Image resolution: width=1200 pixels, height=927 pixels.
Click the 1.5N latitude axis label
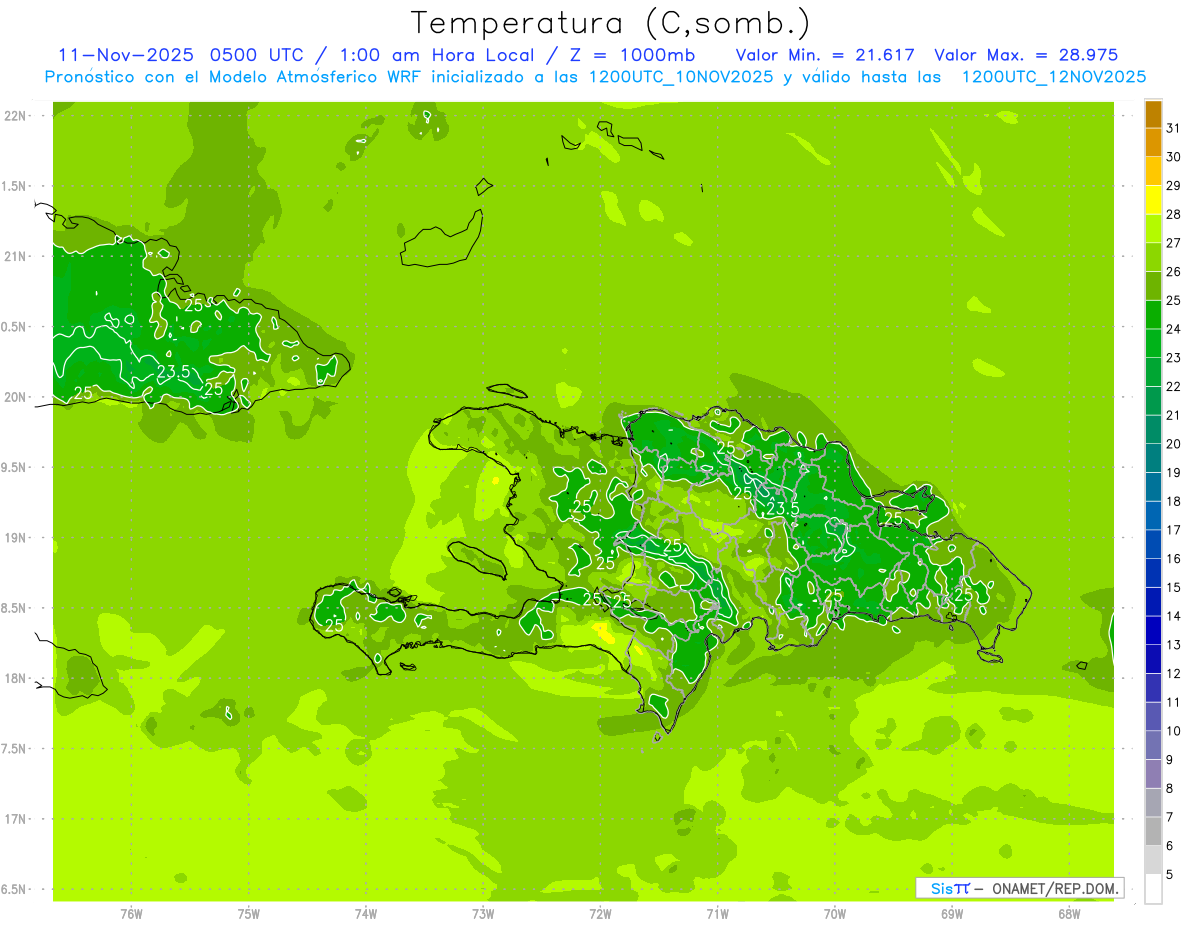(14, 186)
